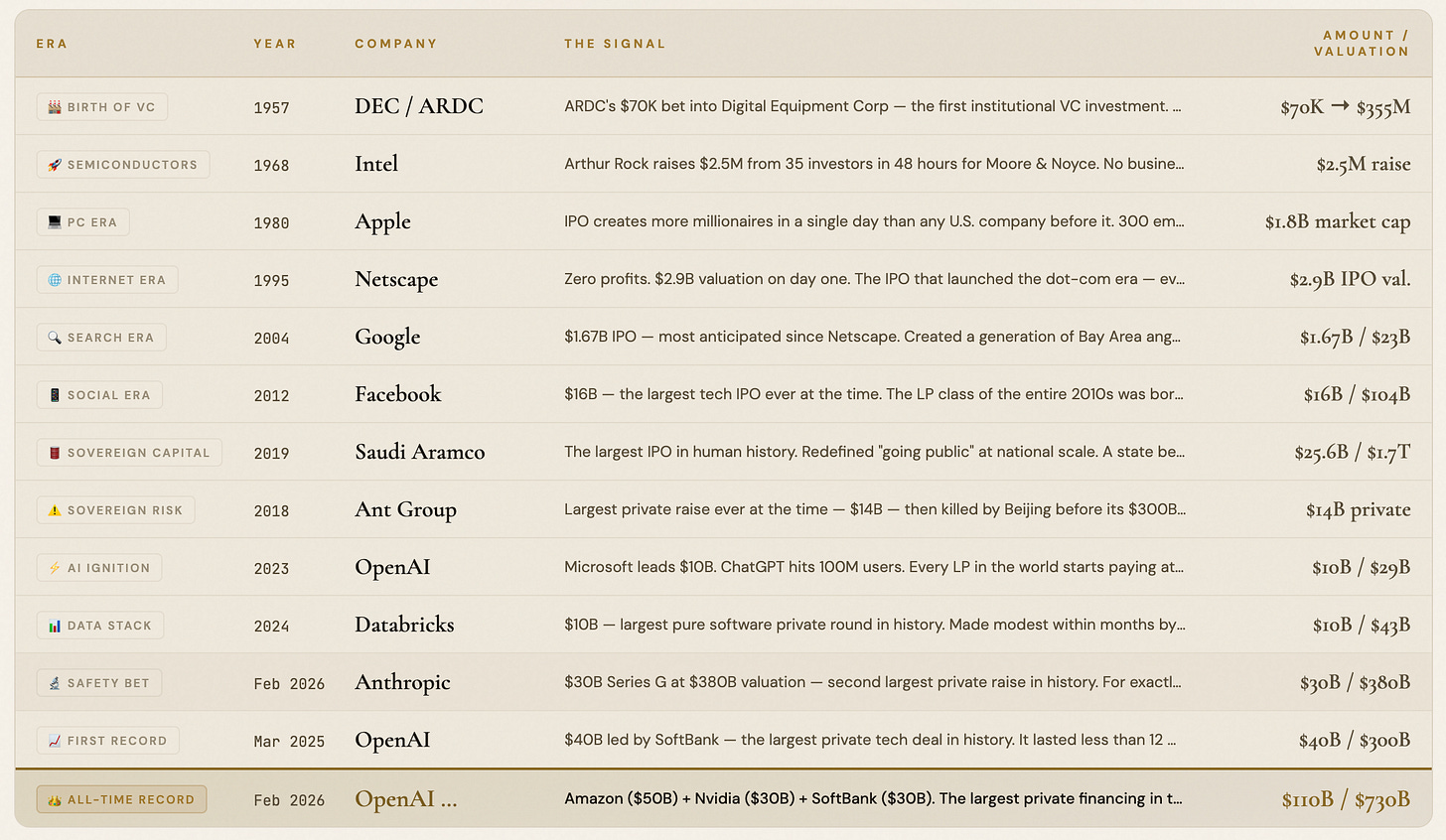Click the year 2018

271,510
